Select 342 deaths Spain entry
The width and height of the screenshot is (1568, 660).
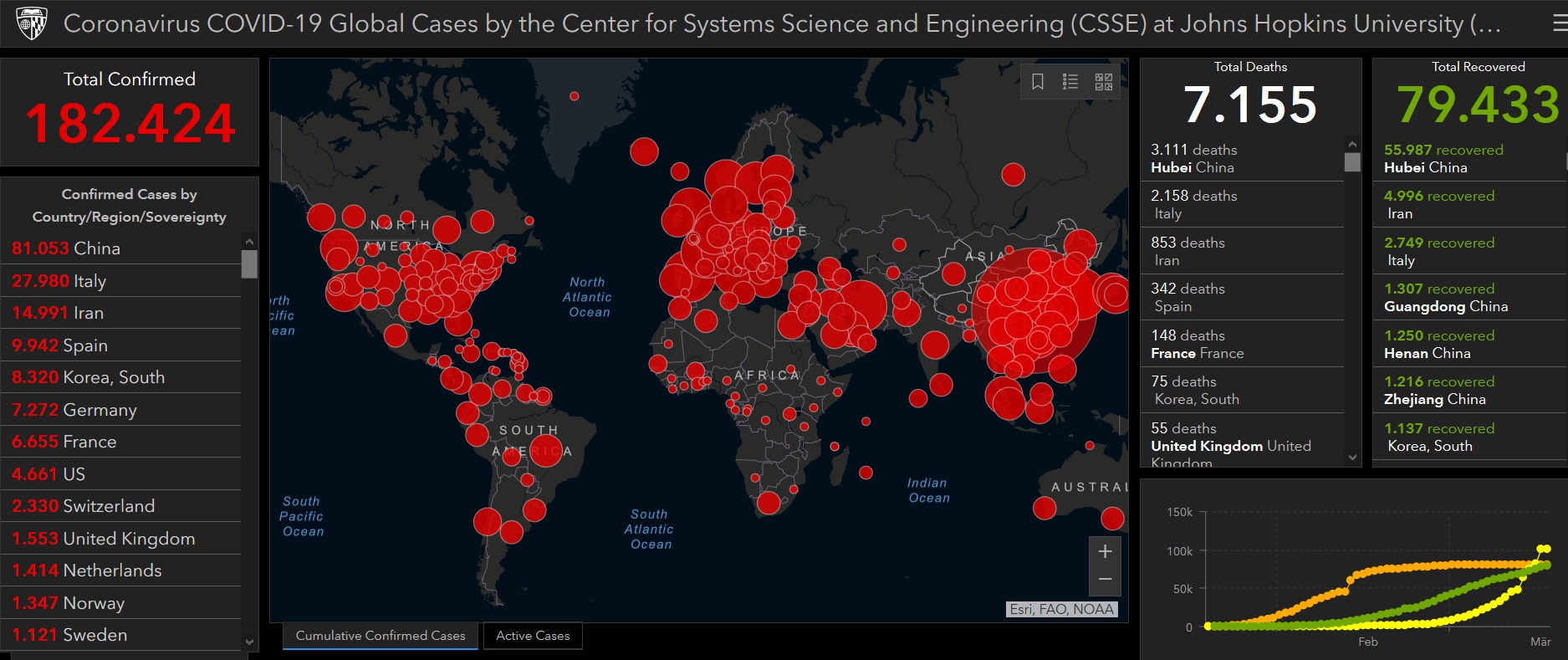pyautogui.click(x=1243, y=297)
